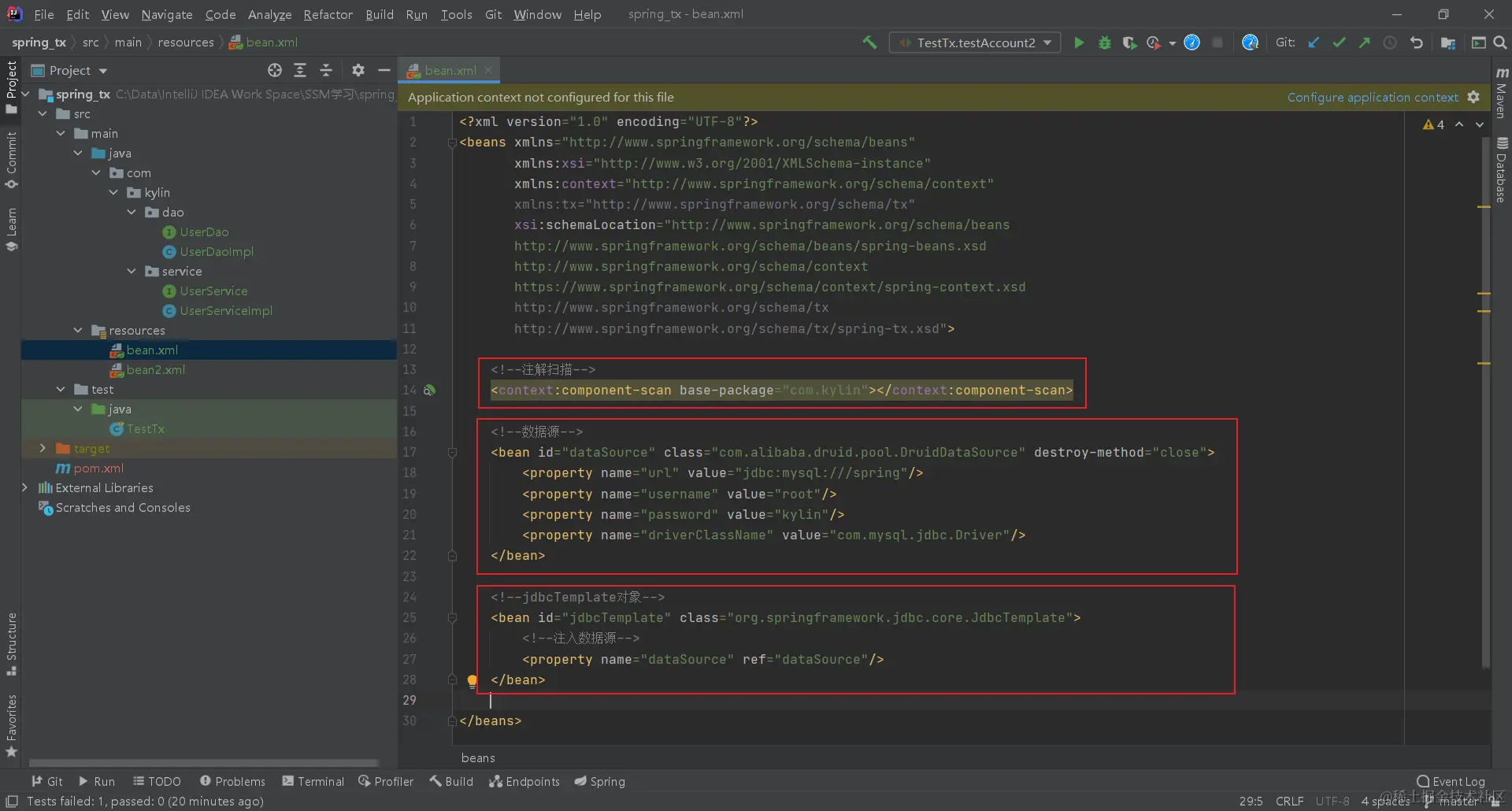1512x811 pixels.
Task: Click the Build Project hammer icon
Action: [x=869, y=43]
